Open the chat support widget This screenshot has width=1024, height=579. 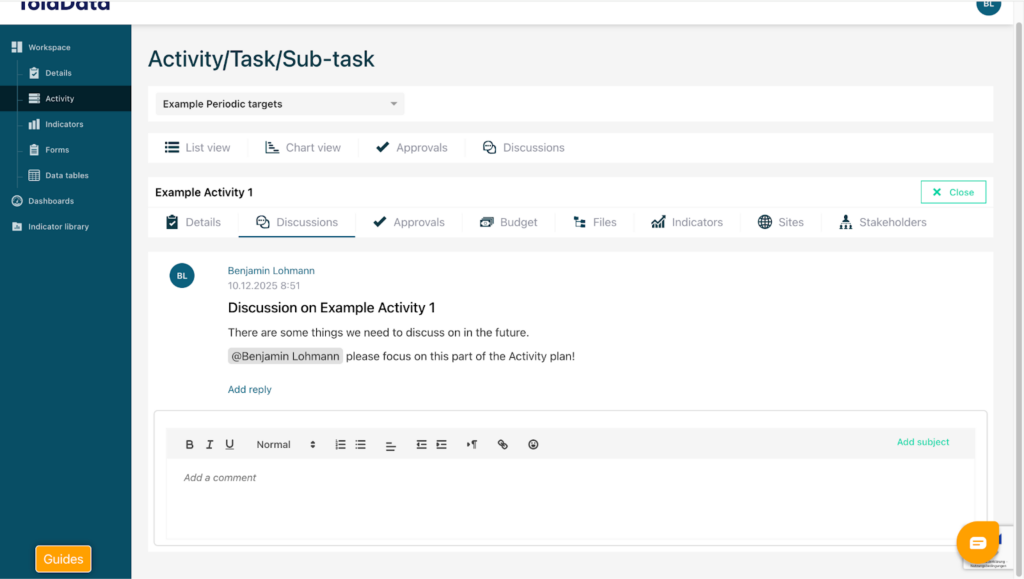(977, 542)
